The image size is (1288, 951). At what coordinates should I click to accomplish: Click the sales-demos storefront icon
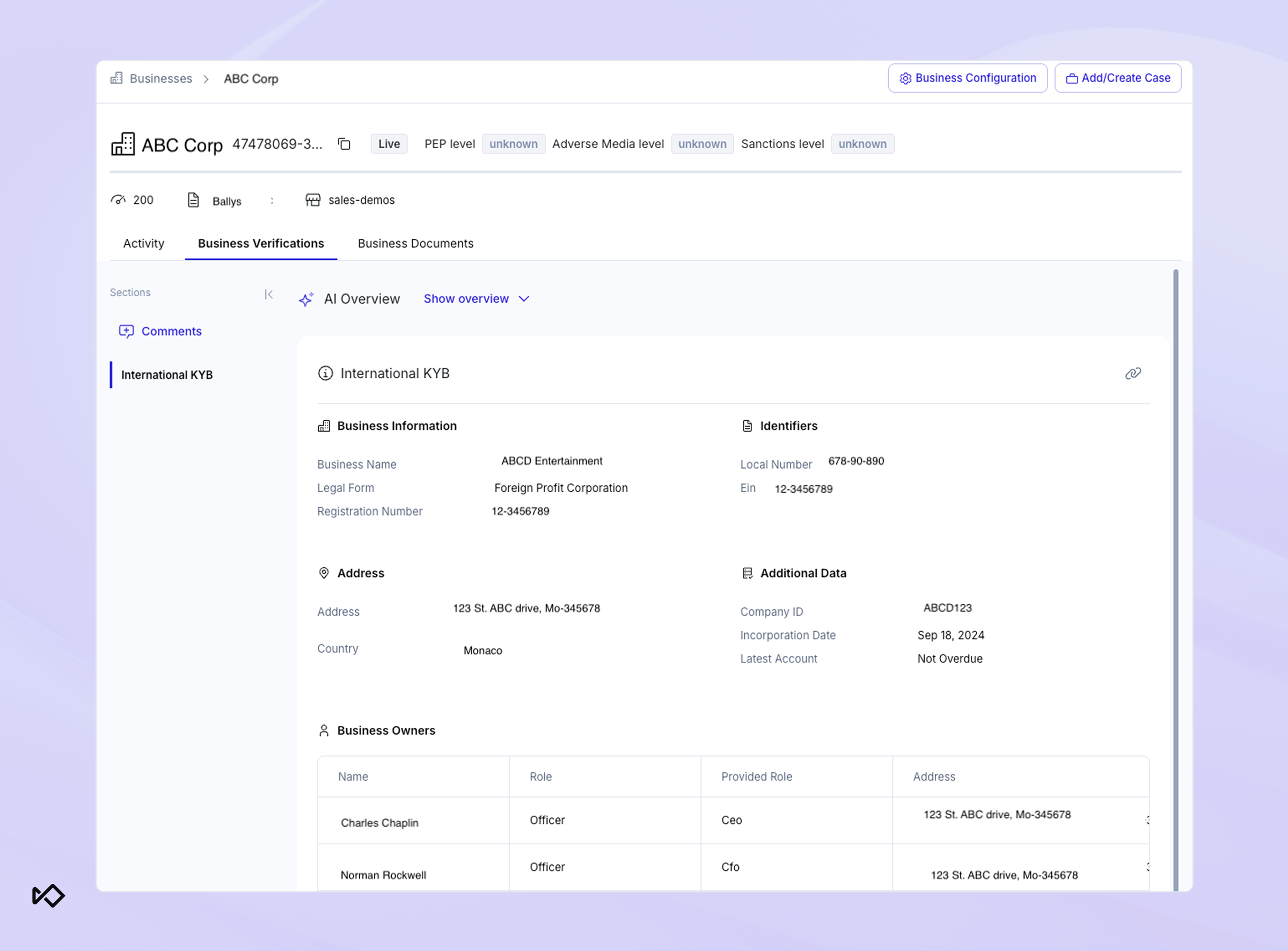(312, 200)
